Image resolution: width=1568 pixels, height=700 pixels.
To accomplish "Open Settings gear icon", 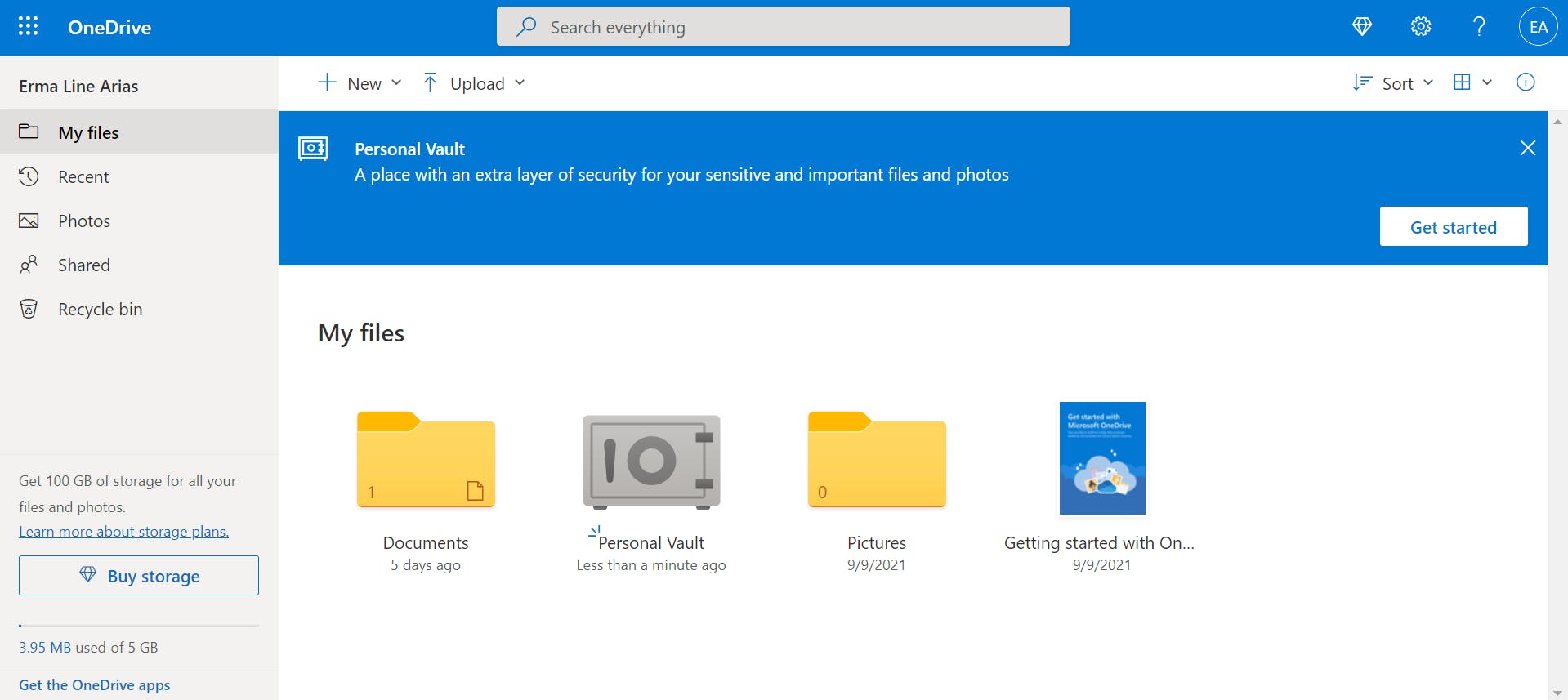I will coord(1421,27).
